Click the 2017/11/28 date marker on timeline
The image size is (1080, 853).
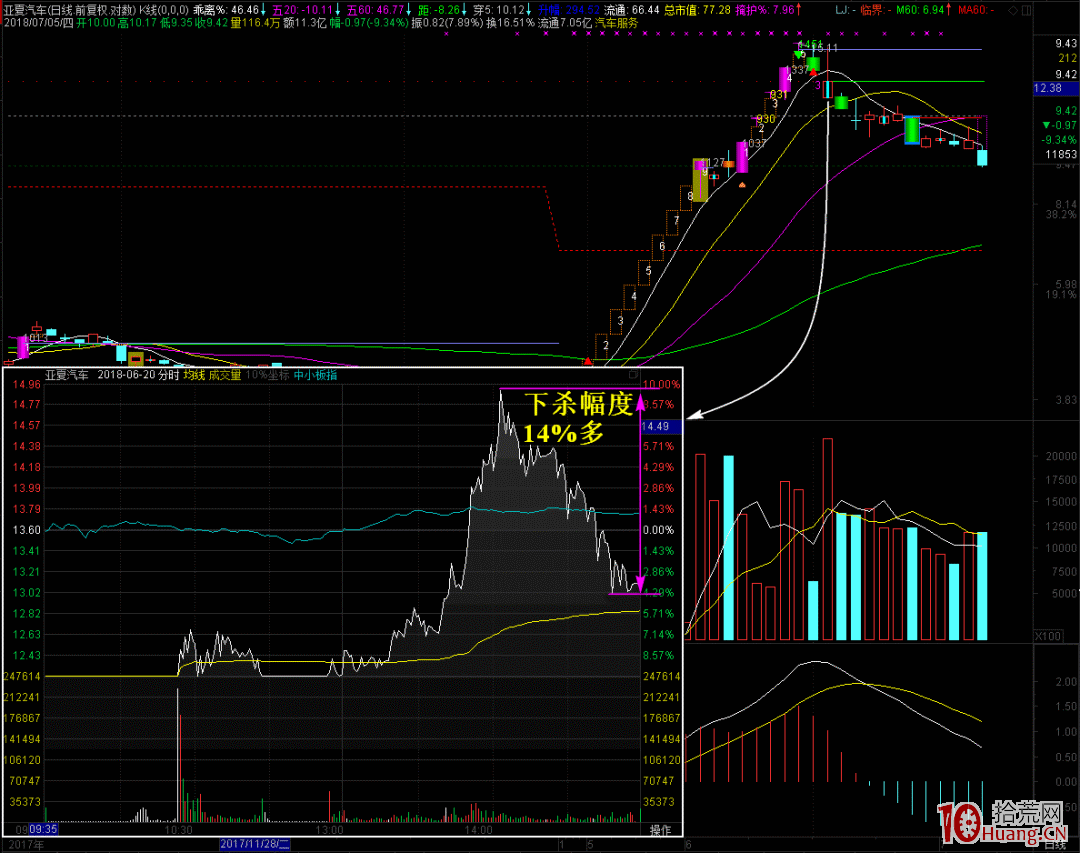tap(254, 845)
